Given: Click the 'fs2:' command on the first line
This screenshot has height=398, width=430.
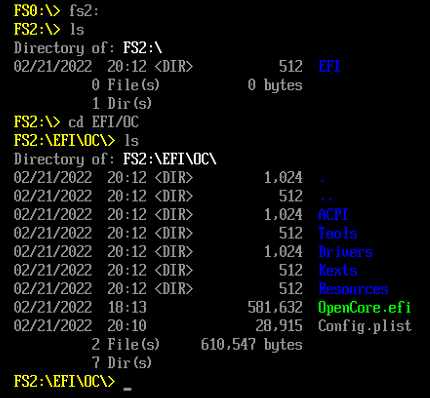Looking at the screenshot, I should pyautogui.click(x=84, y=11).
